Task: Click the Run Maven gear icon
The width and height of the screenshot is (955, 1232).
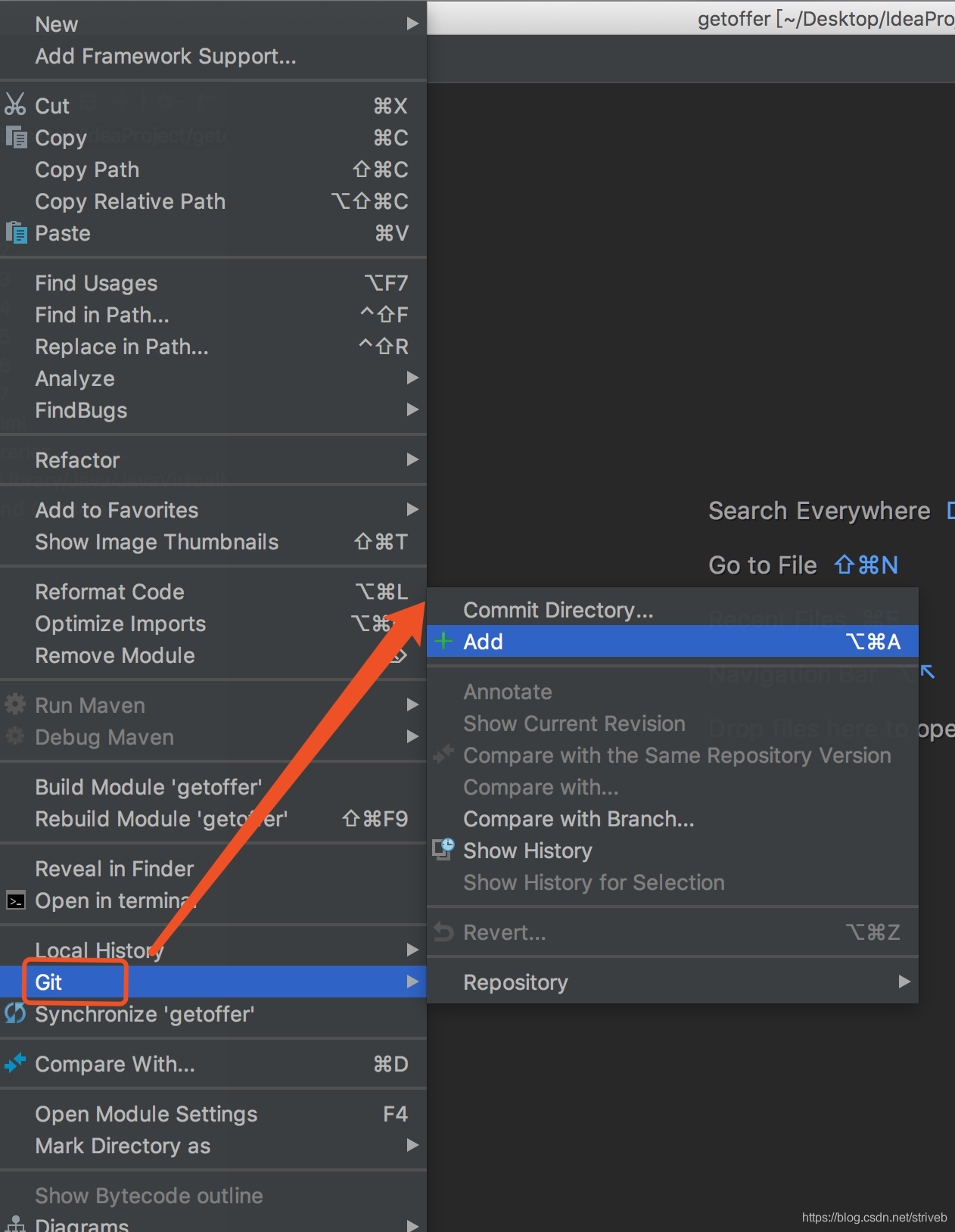Action: [x=15, y=705]
